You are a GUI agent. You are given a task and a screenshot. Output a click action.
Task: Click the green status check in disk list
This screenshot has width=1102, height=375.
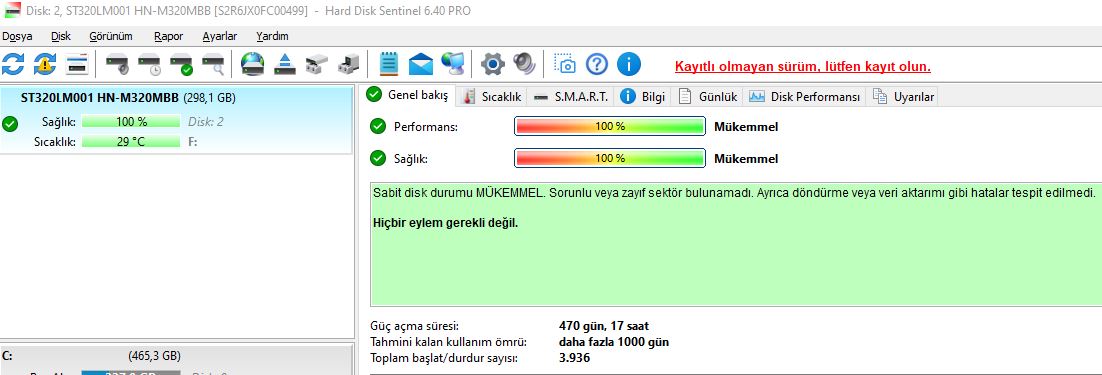pyautogui.click(x=10, y=124)
